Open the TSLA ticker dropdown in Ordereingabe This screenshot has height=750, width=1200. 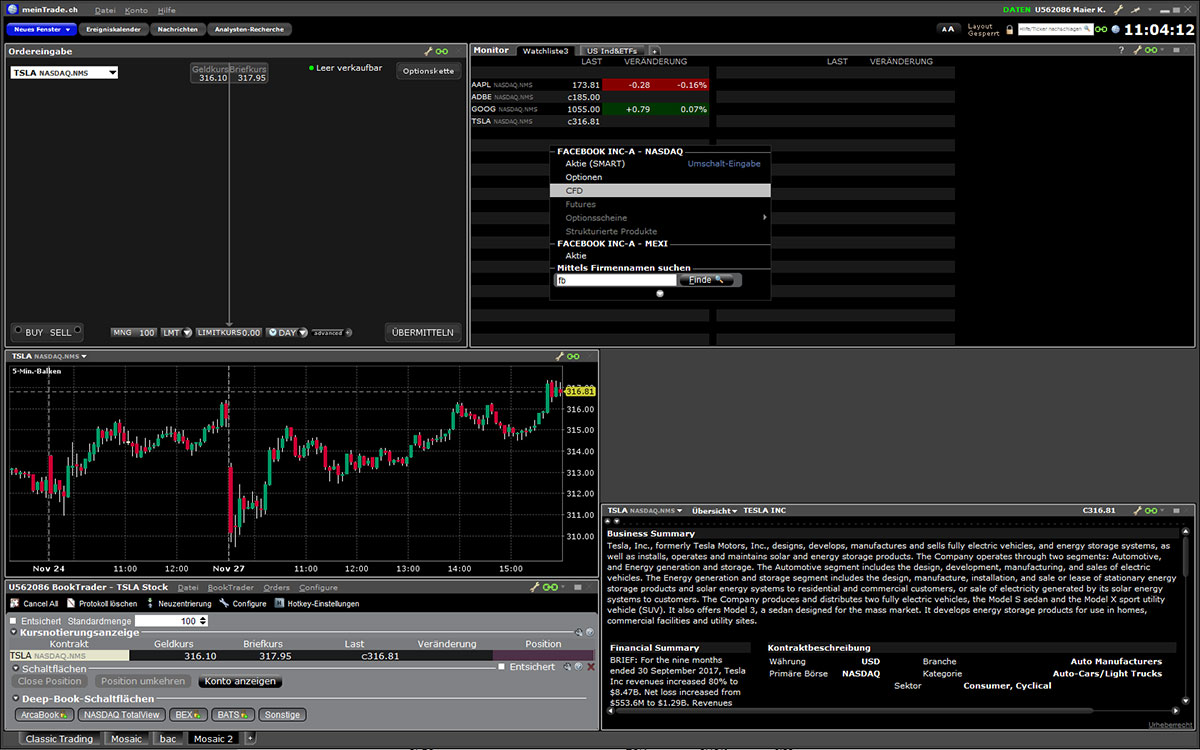113,73
